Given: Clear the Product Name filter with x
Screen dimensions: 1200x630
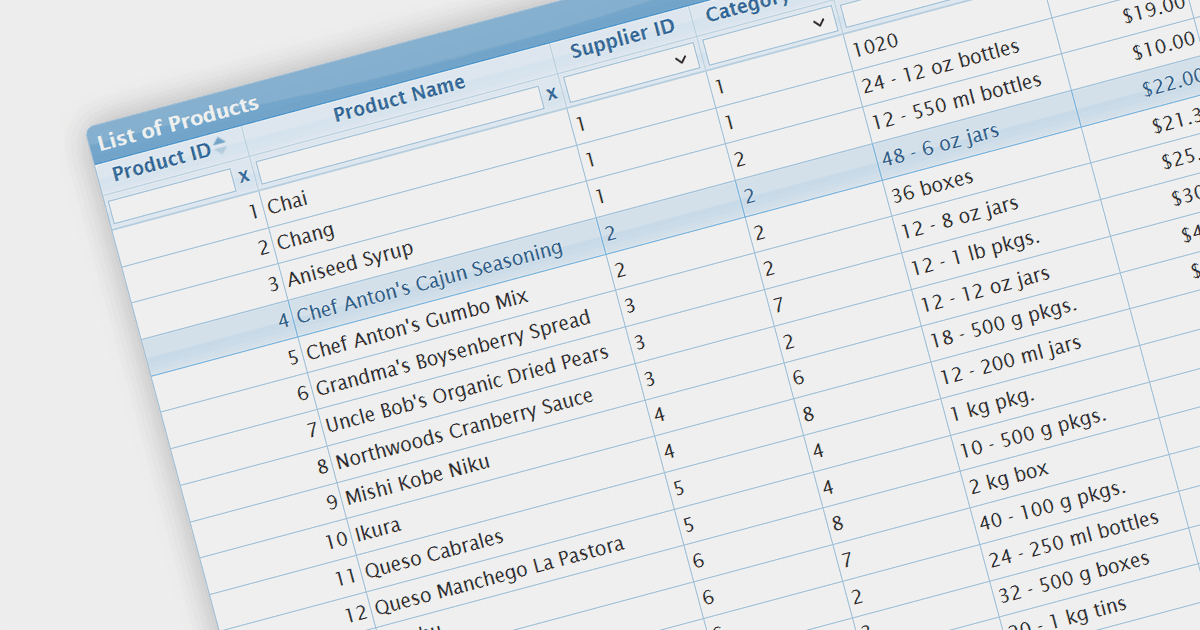Looking at the screenshot, I should click(552, 95).
